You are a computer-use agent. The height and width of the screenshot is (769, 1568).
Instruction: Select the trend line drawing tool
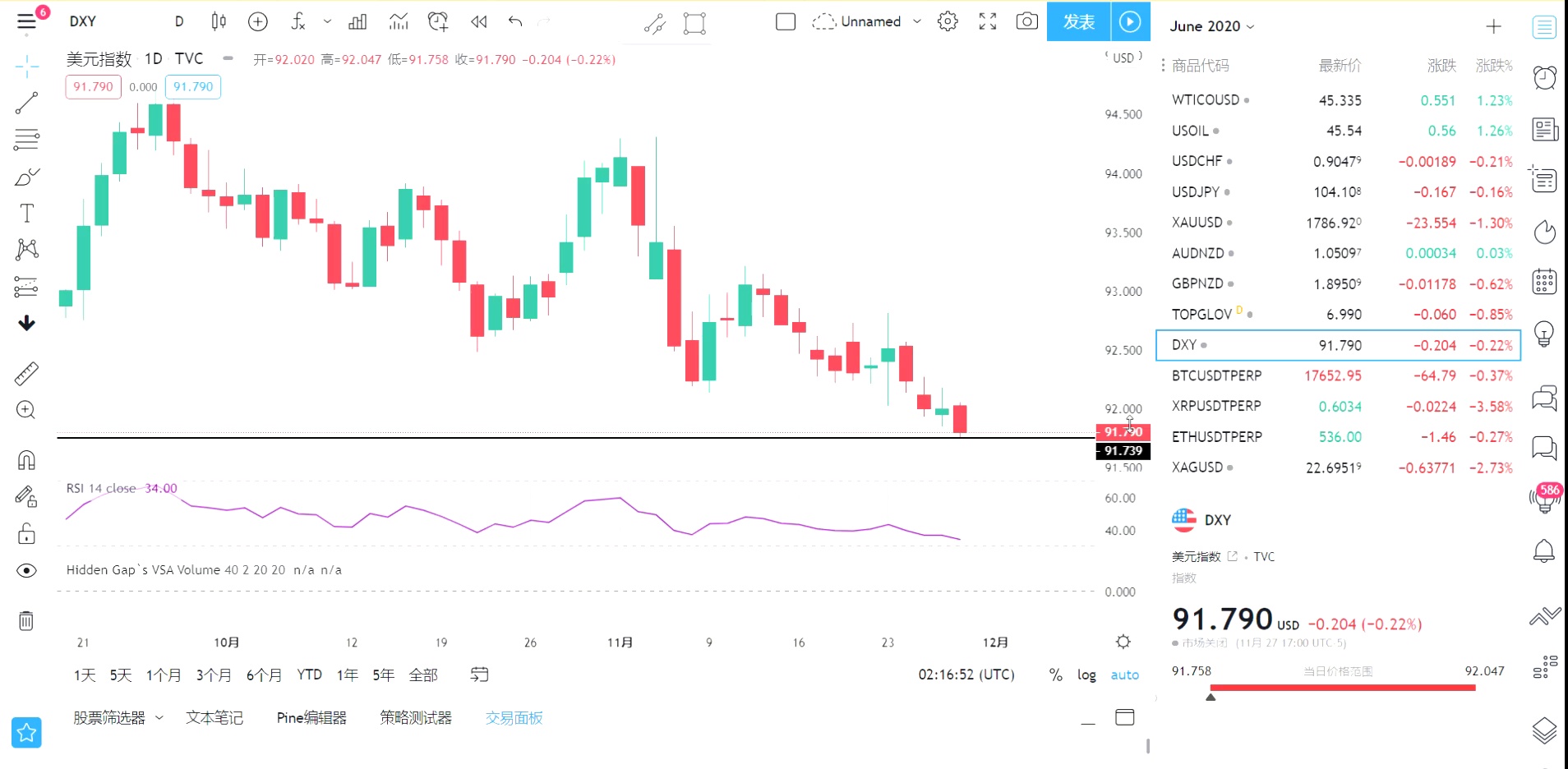26,103
